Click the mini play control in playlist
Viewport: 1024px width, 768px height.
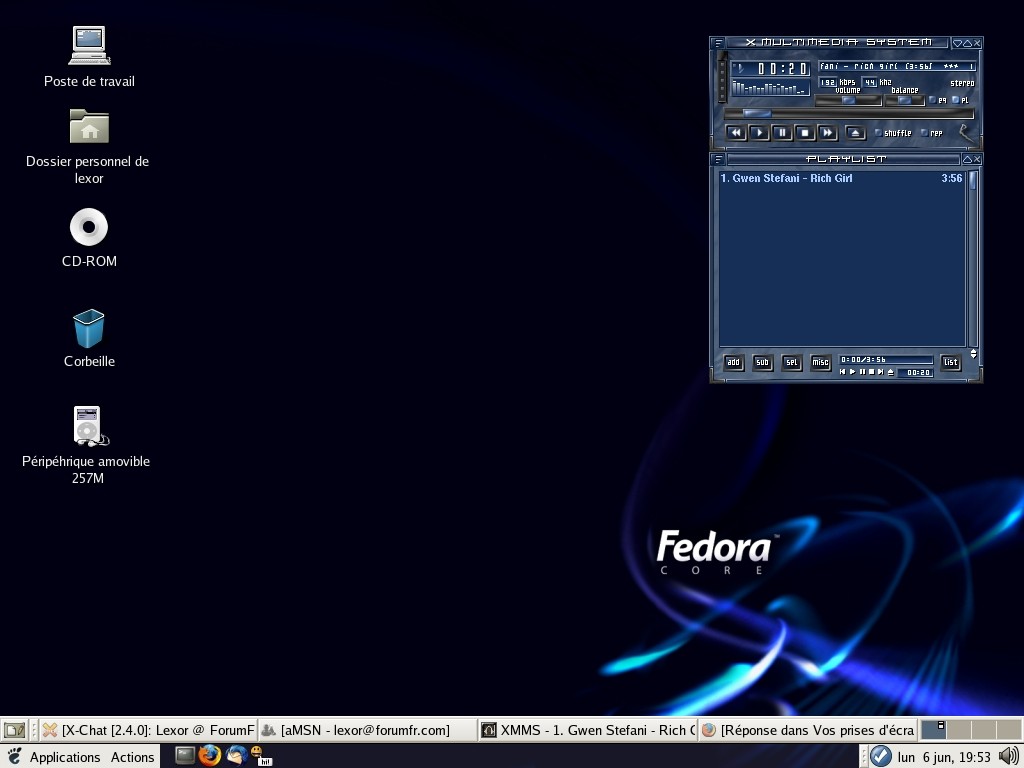point(852,372)
